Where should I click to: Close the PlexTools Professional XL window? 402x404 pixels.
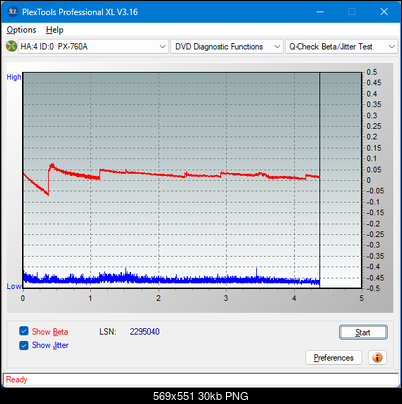[384, 12]
